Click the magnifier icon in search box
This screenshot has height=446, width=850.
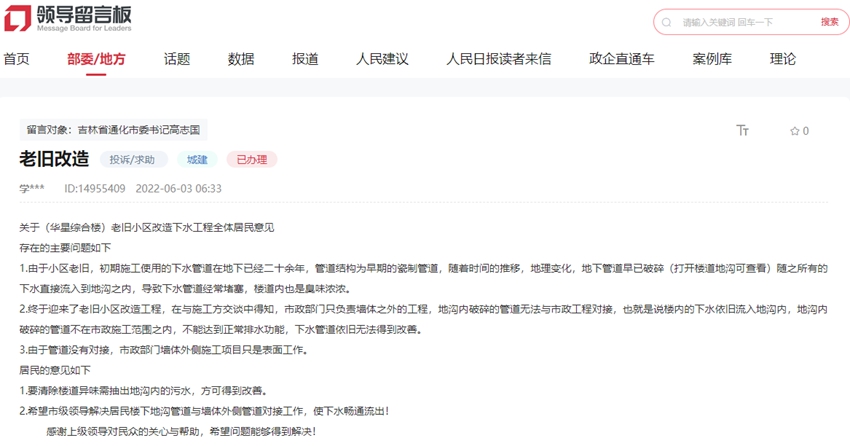tap(667, 22)
